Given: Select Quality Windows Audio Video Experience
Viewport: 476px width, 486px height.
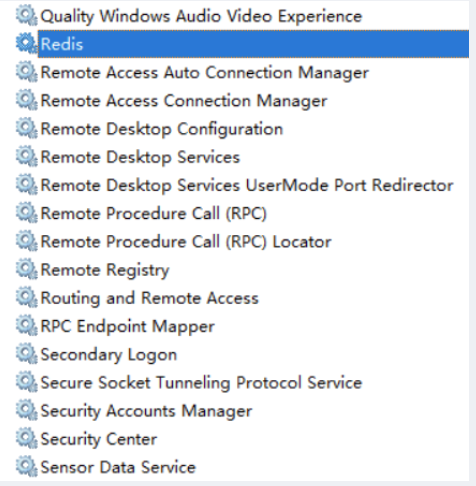Looking at the screenshot, I should click(x=201, y=16).
